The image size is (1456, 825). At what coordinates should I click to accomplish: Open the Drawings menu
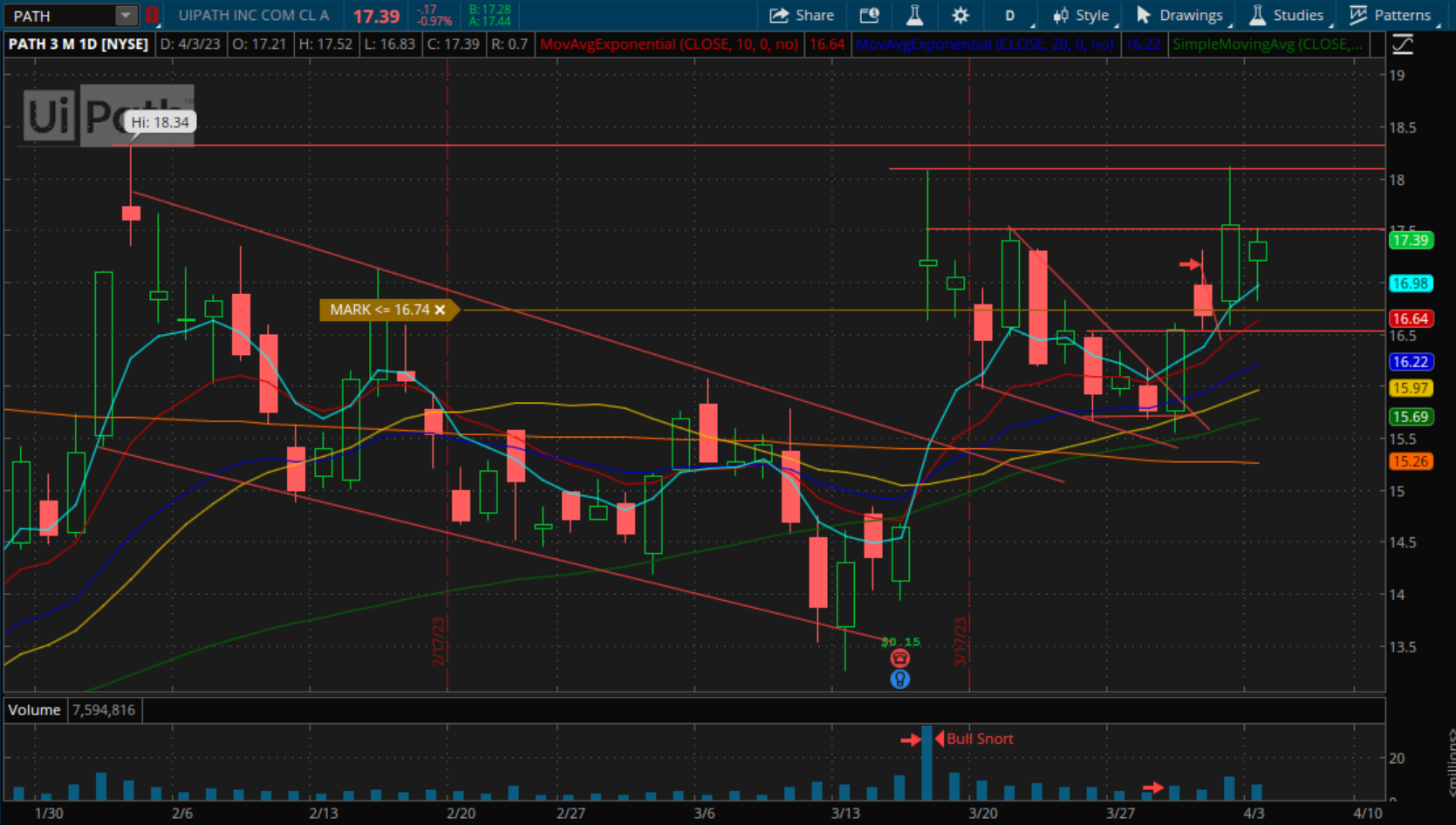[1182, 16]
